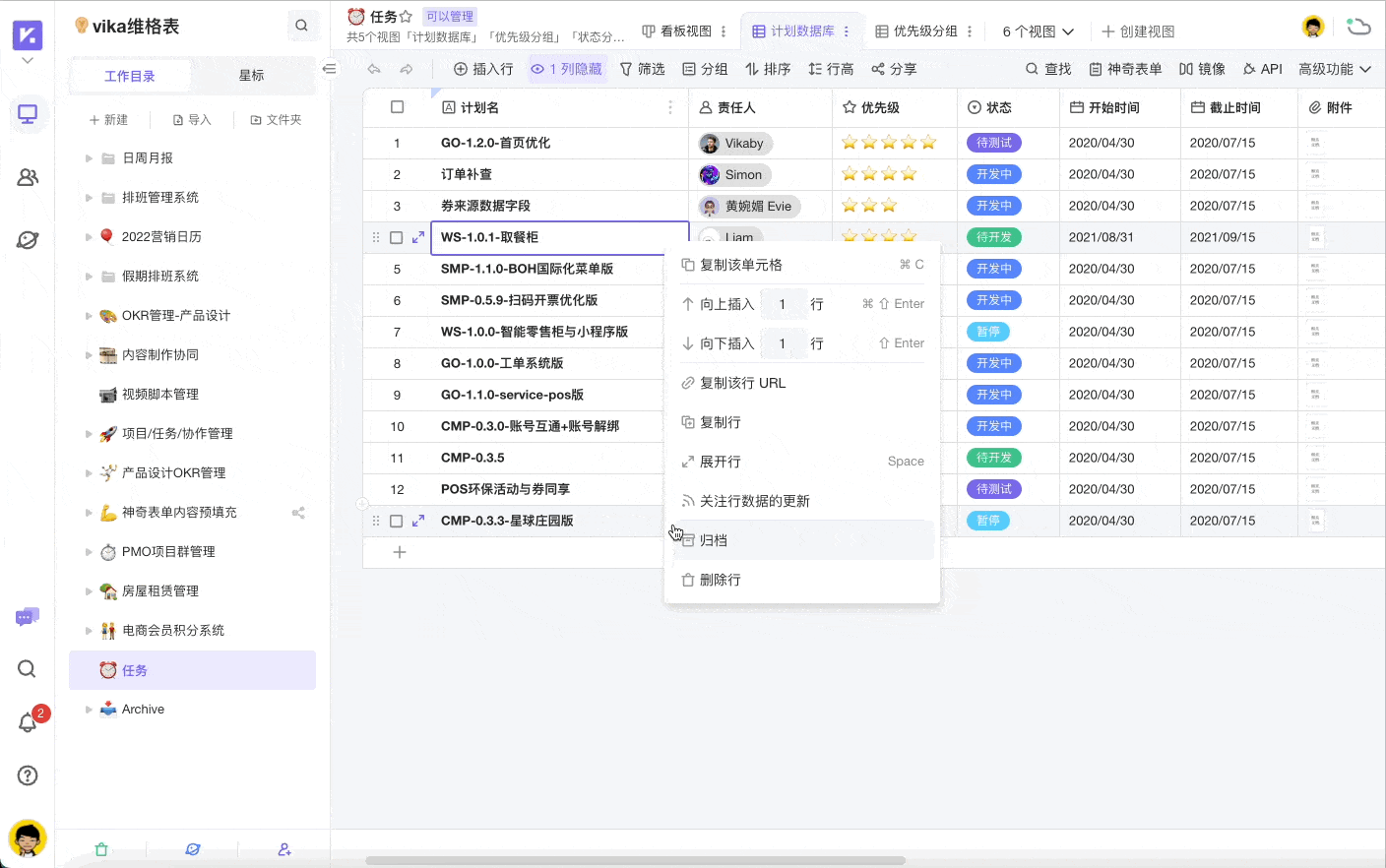Image resolution: width=1386 pixels, height=868 pixels.
Task: Choose 删除行 in the context menu
Action: [720, 580]
